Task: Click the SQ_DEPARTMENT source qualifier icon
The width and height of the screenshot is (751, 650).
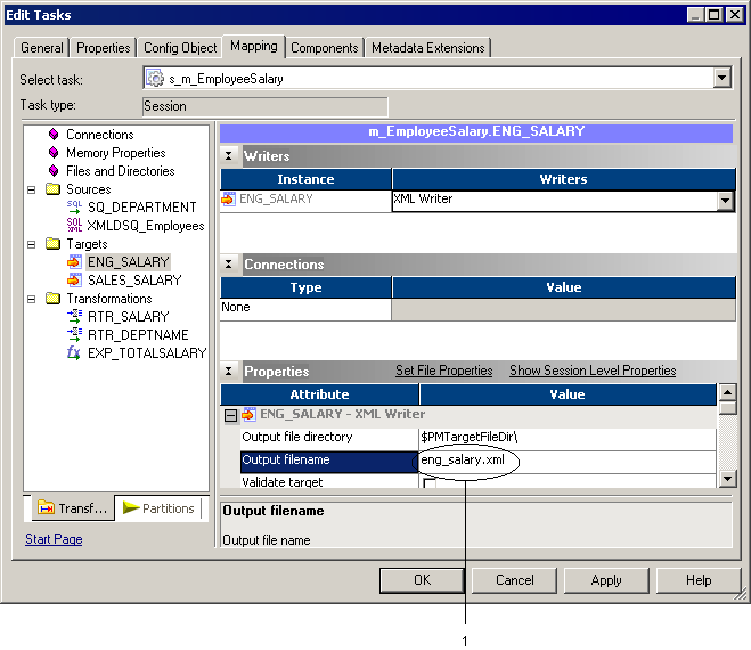Action: [74, 207]
